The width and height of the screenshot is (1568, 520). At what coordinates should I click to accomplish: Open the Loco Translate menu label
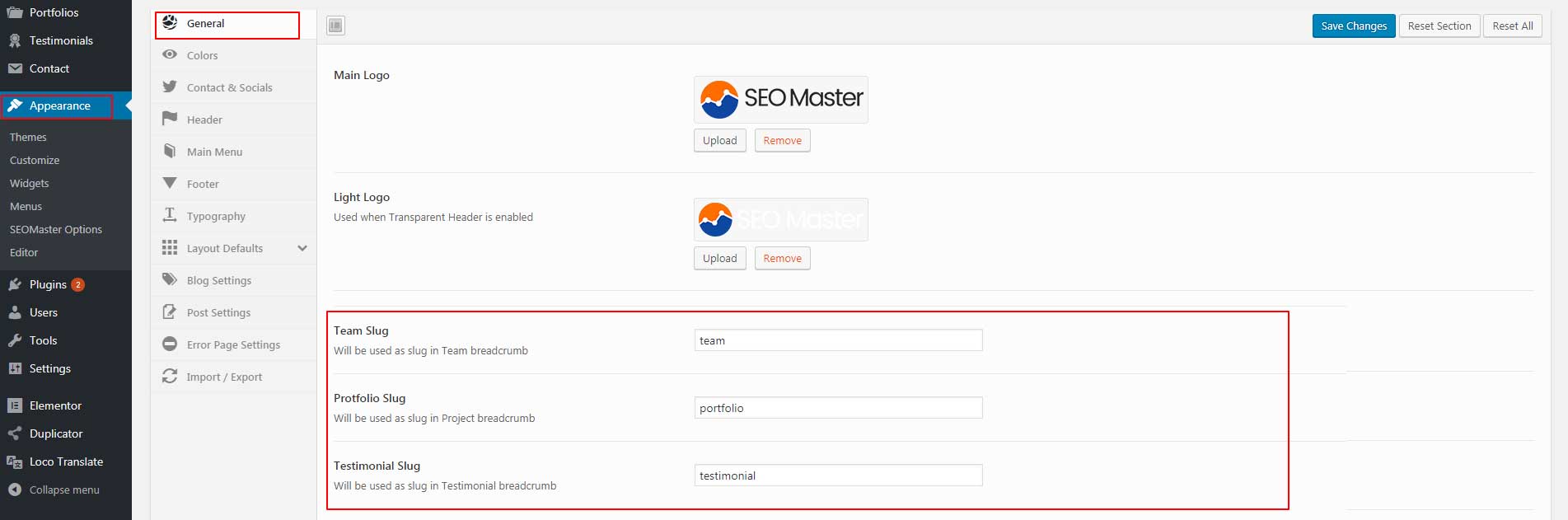pos(66,461)
